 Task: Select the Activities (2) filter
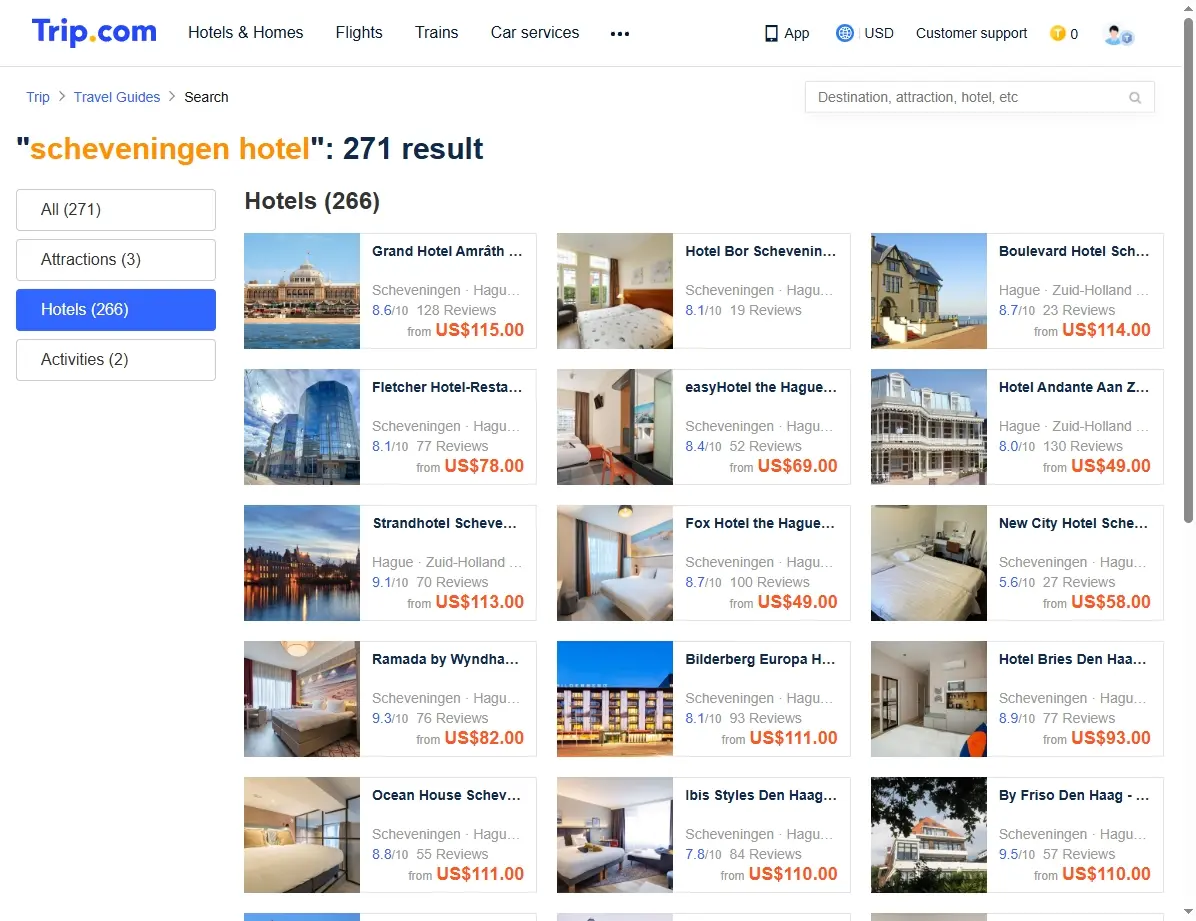pyautogui.click(x=116, y=359)
